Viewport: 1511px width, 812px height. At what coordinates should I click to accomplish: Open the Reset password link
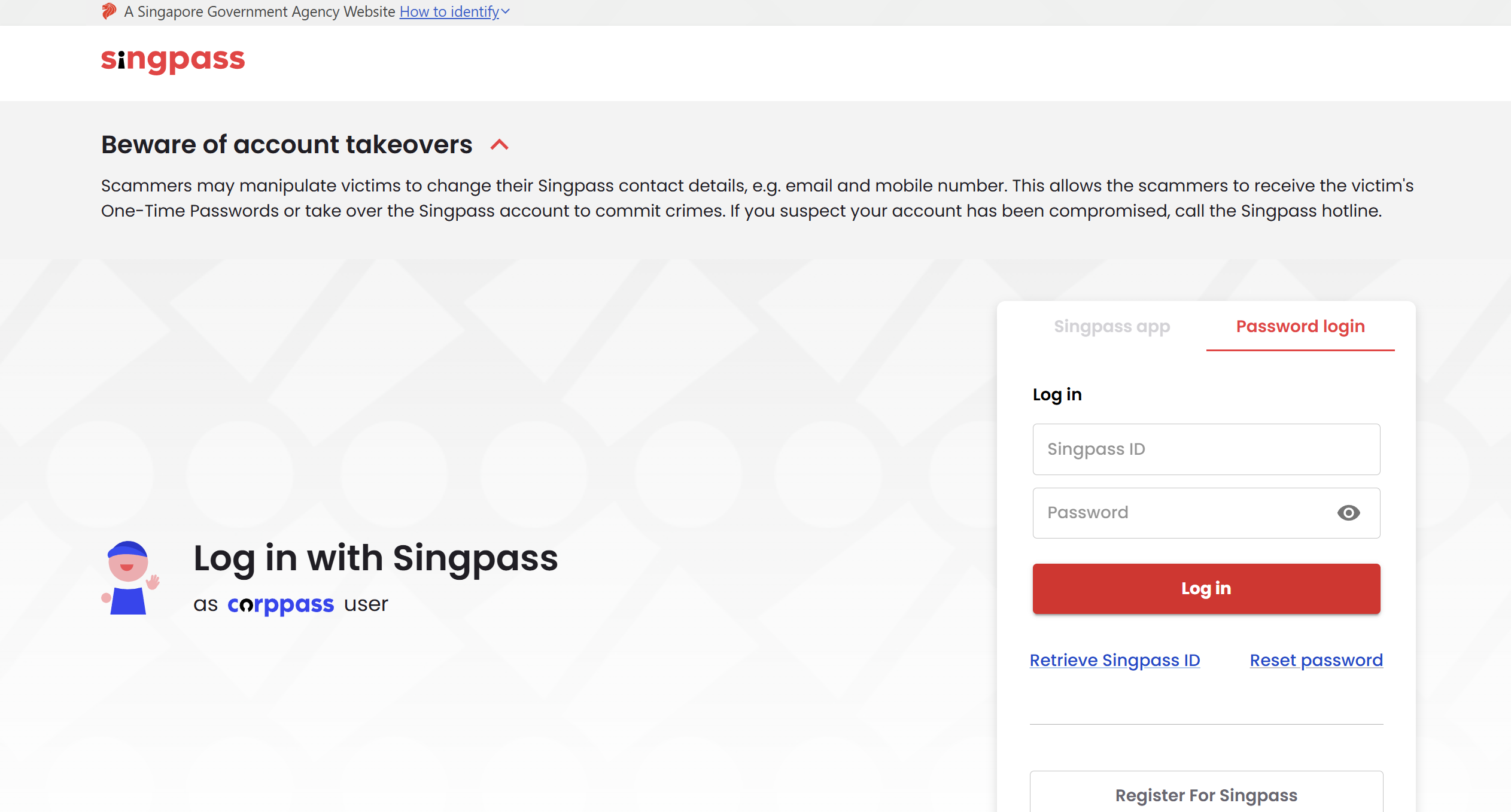1317,660
